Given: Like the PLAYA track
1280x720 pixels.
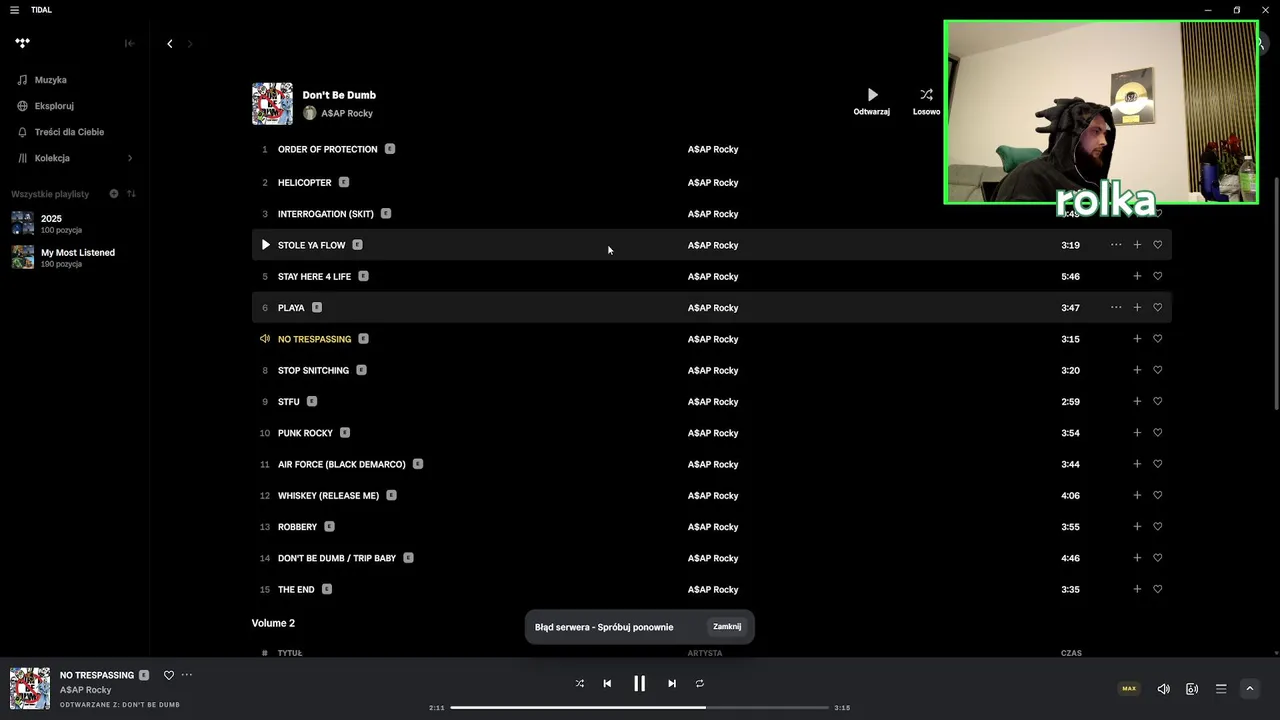Looking at the screenshot, I should coord(1158,308).
